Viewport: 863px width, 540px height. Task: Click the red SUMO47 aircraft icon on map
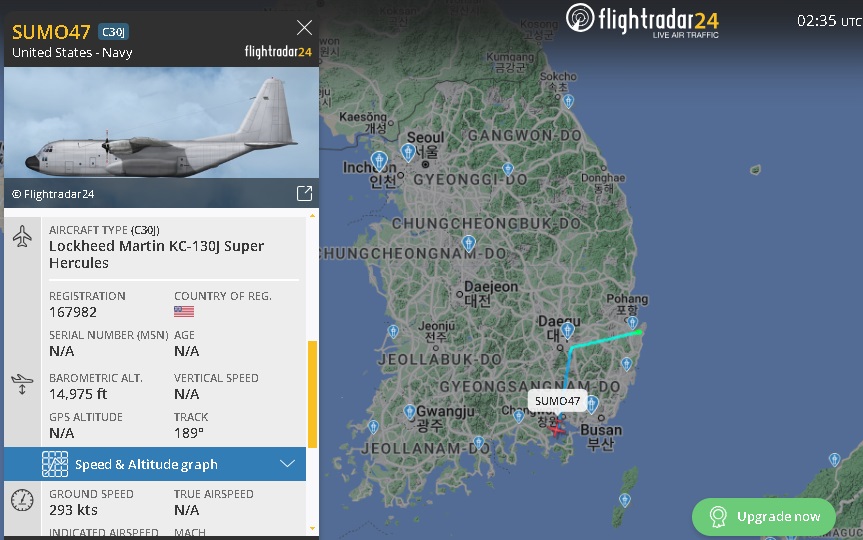coord(556,429)
